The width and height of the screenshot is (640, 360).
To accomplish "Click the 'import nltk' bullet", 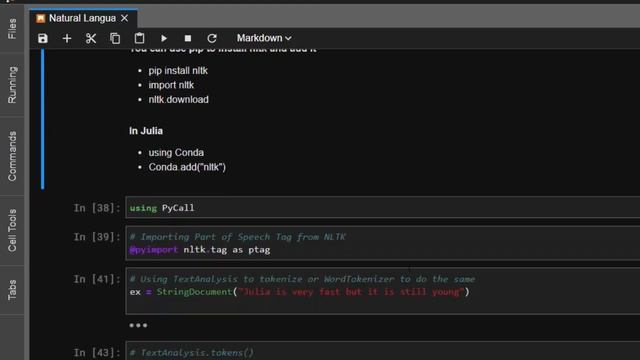I will [171, 85].
